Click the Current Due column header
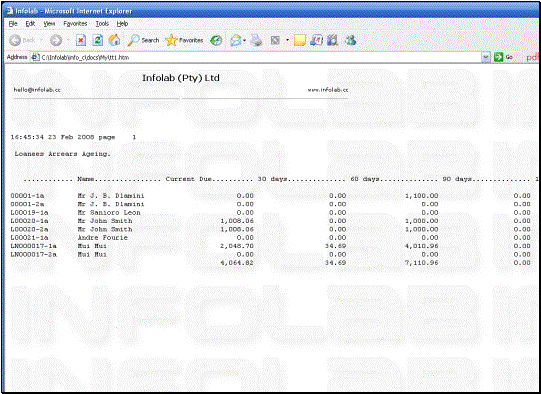Screen dimensions: 541x394 click(188, 179)
